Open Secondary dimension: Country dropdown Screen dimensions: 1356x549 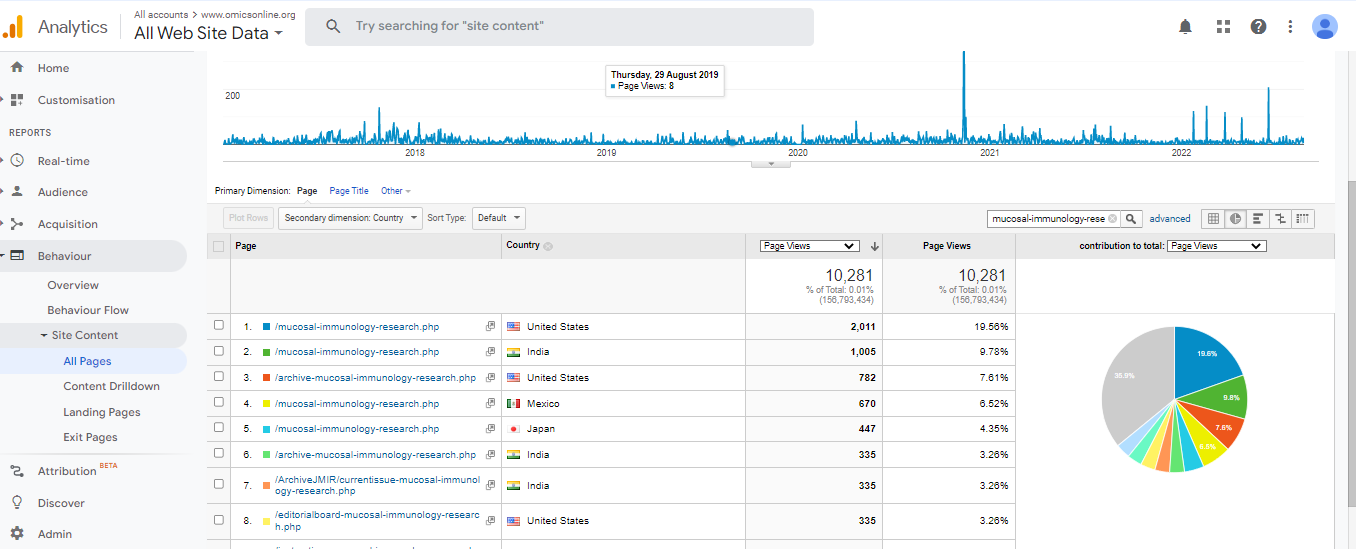(x=350, y=218)
